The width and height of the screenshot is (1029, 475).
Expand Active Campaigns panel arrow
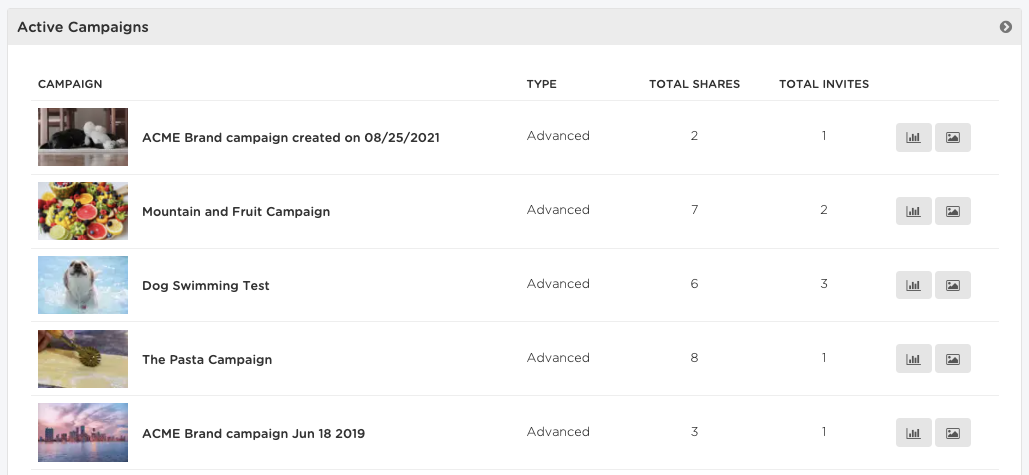click(1005, 27)
